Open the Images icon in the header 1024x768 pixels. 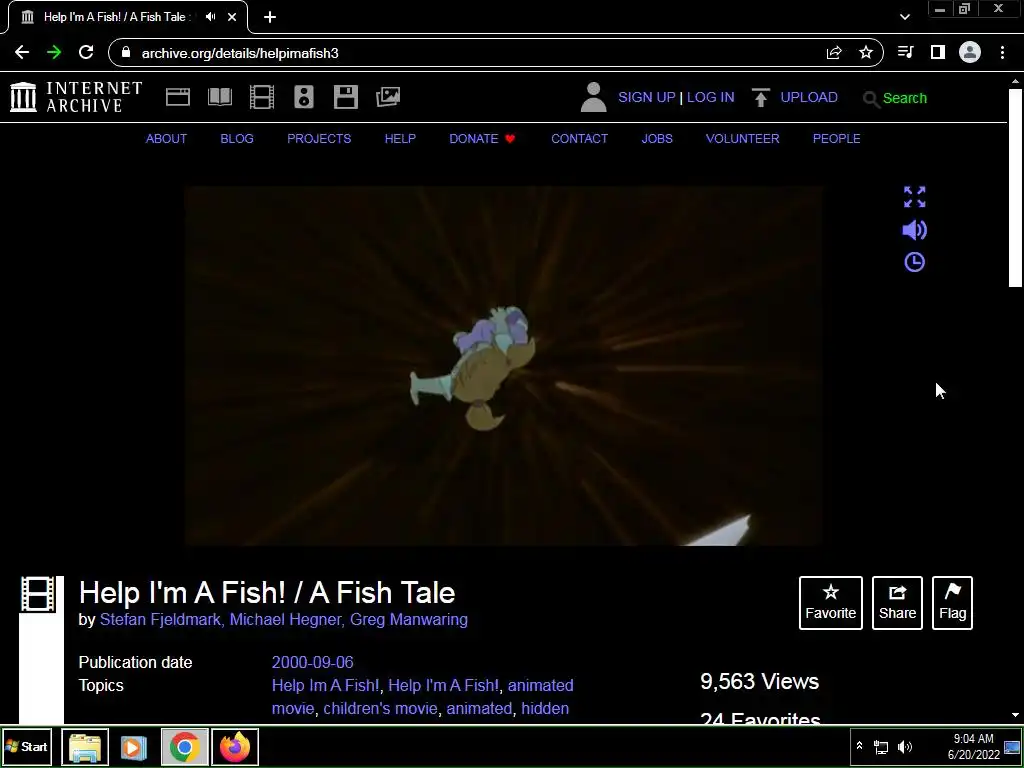(x=388, y=97)
